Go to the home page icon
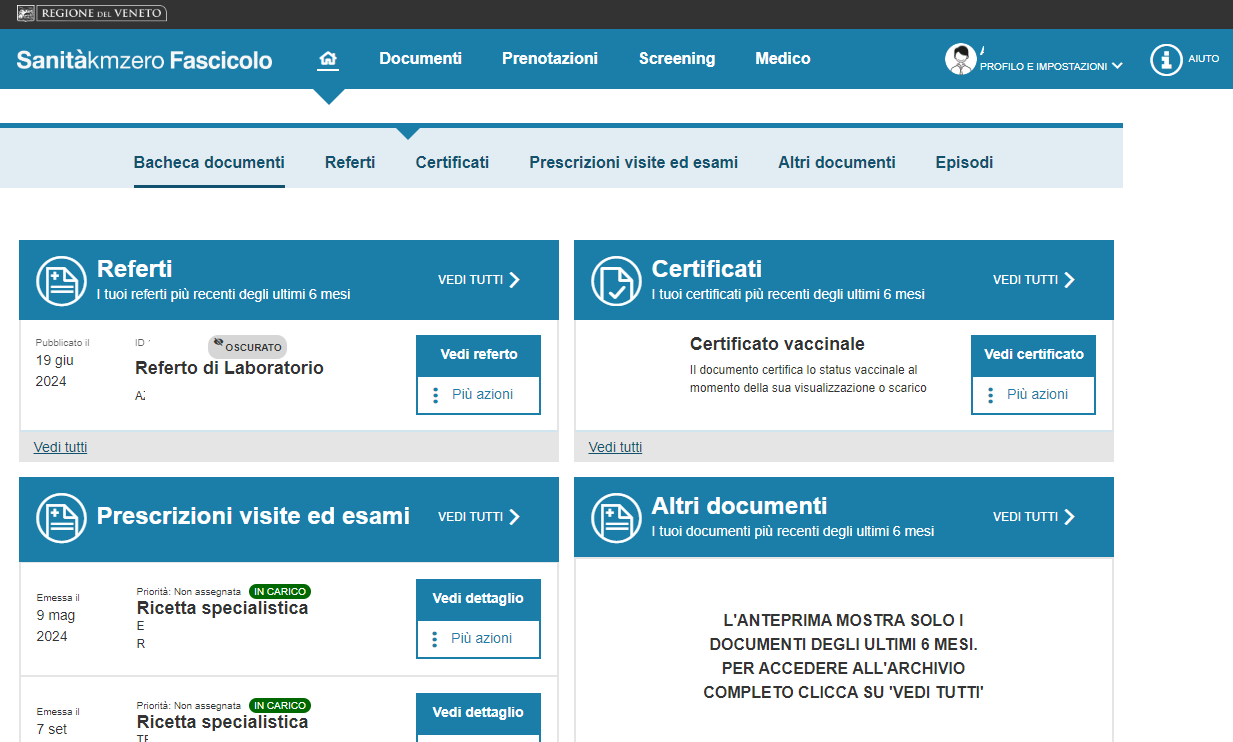This screenshot has width=1233, height=742. point(328,59)
